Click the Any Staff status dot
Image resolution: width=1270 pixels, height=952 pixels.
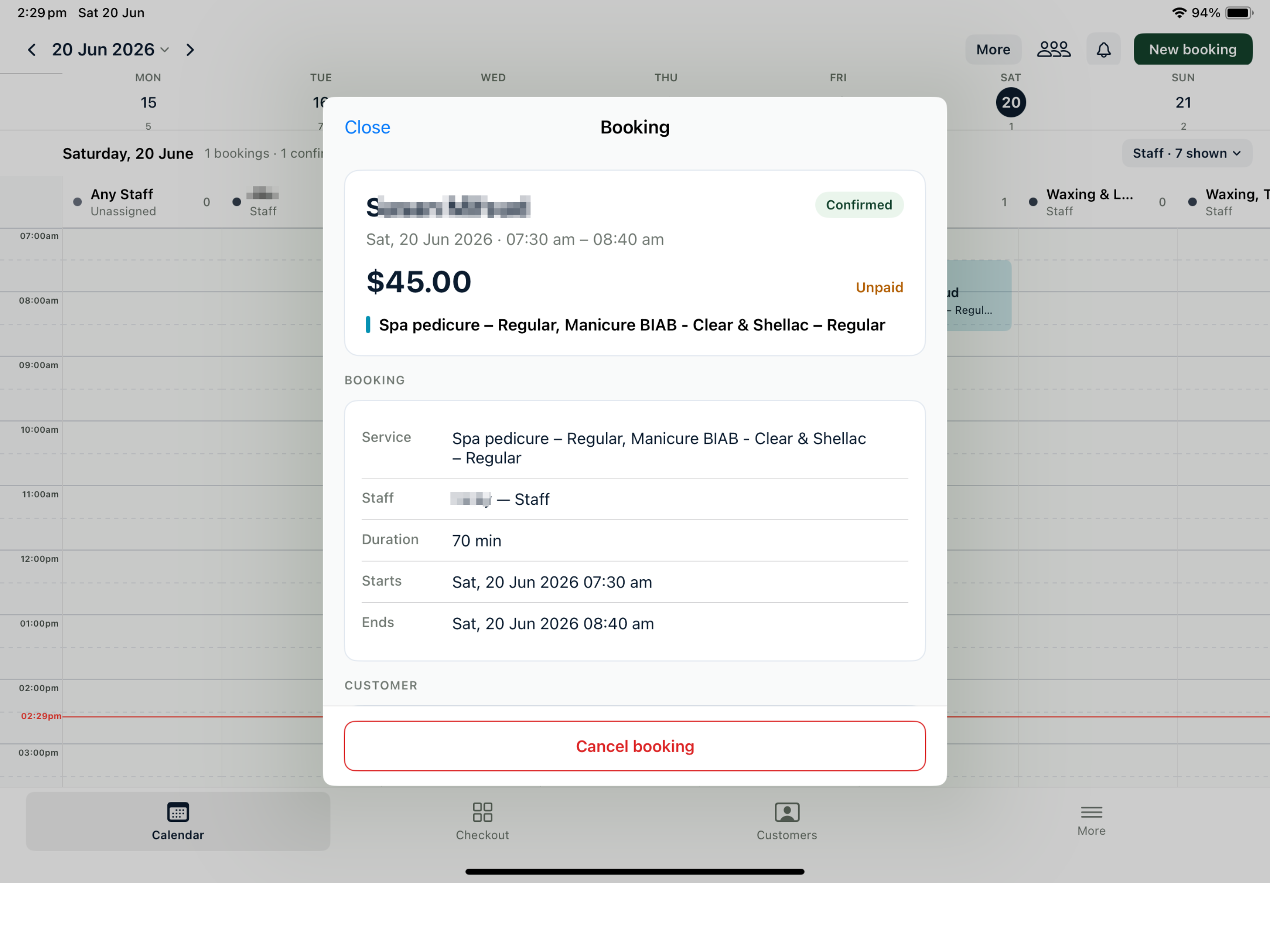click(78, 202)
